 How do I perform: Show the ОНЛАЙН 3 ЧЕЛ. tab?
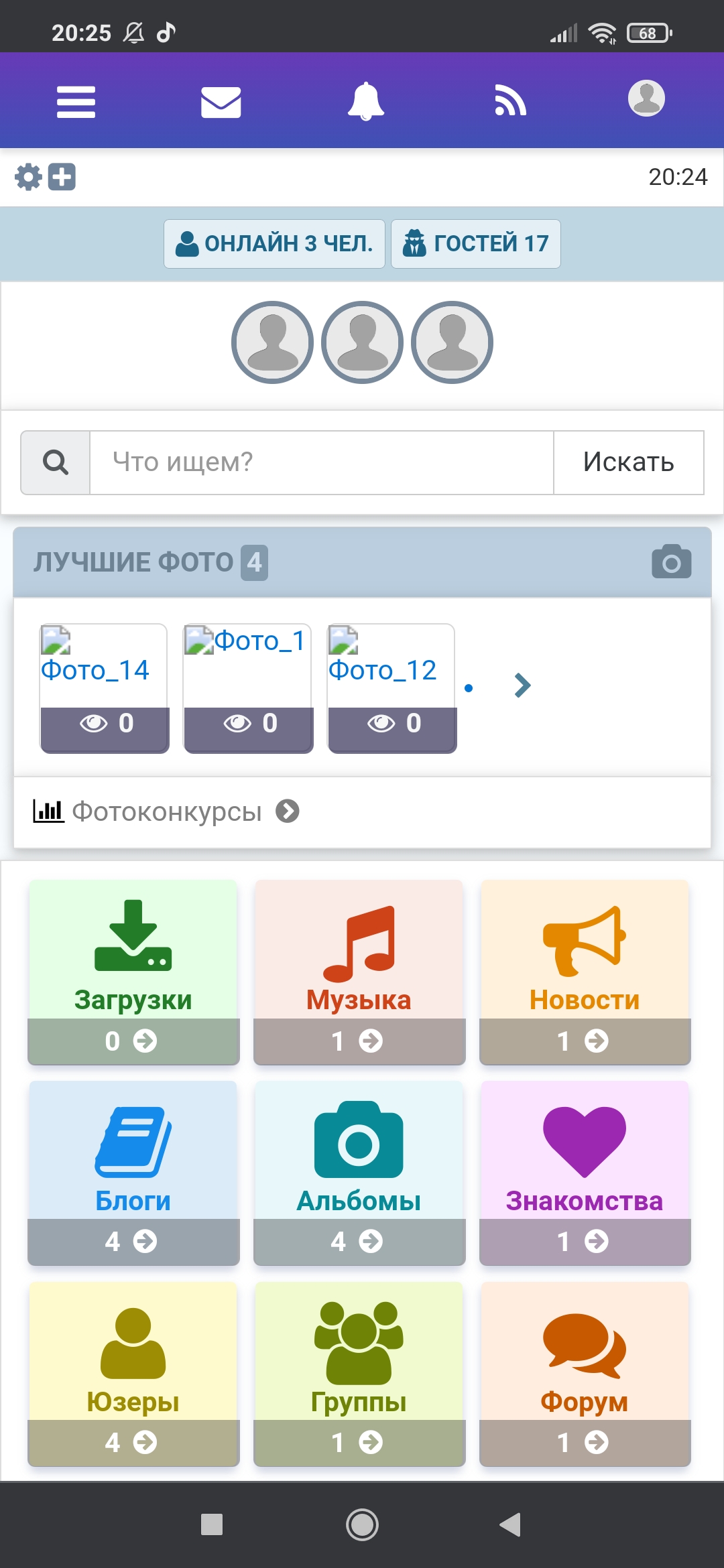click(x=274, y=244)
